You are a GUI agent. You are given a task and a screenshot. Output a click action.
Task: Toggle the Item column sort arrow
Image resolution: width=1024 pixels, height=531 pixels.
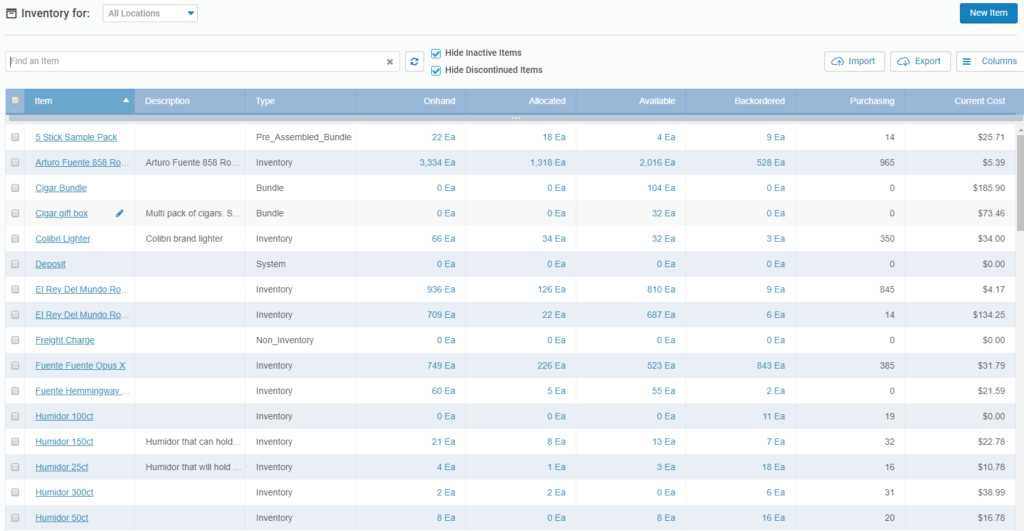coord(126,101)
